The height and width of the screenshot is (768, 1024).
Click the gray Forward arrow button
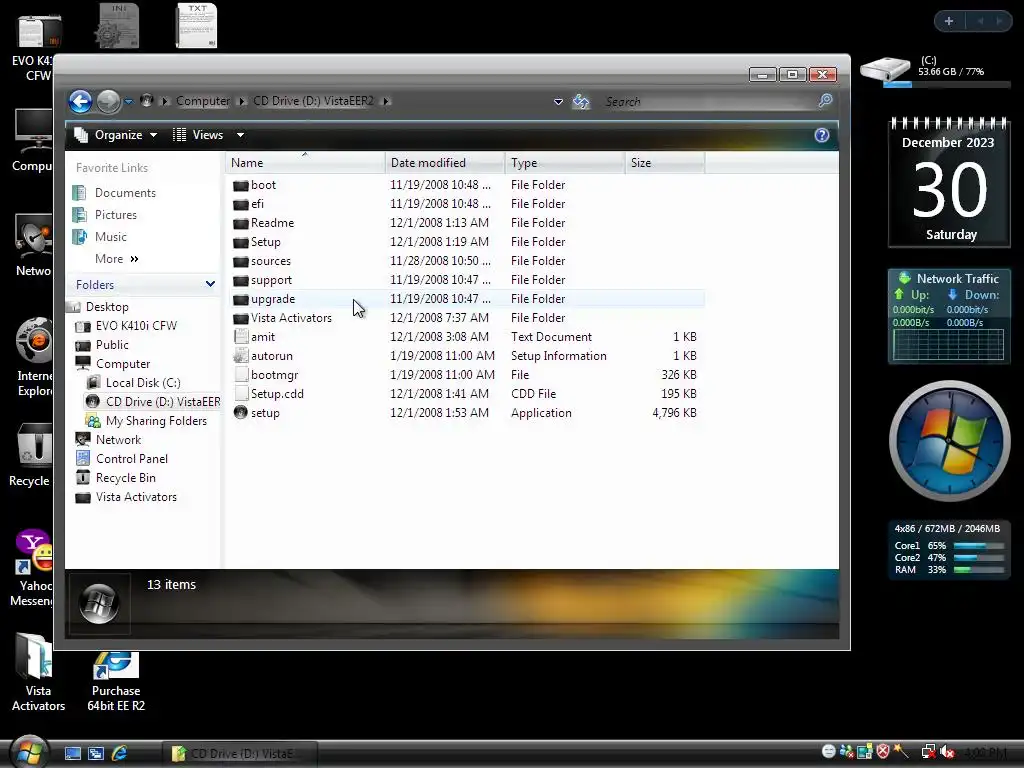point(108,101)
